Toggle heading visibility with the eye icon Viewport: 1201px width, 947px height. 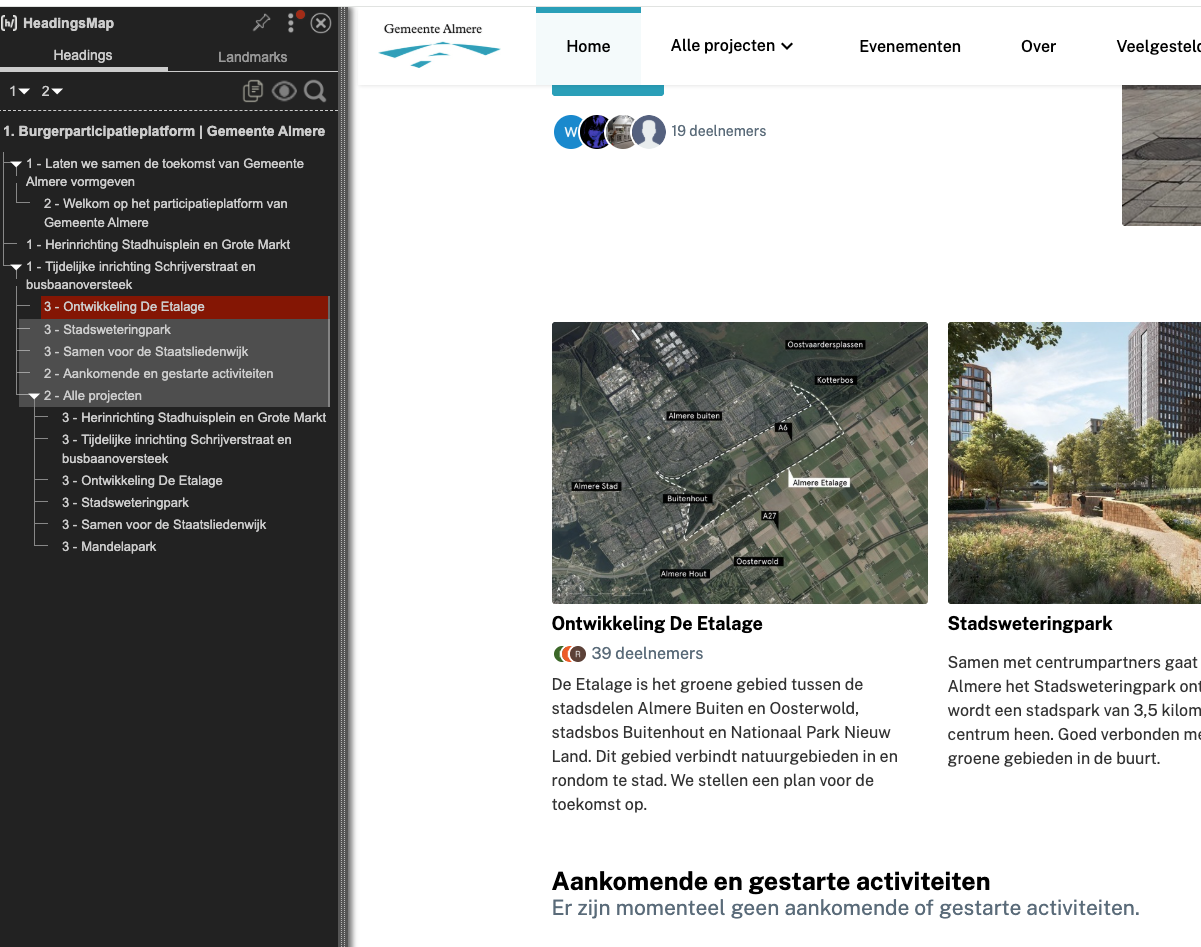[284, 92]
